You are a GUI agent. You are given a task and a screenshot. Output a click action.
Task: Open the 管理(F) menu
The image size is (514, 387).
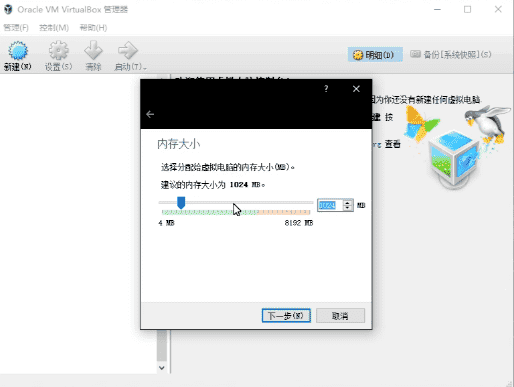[x=16, y=28]
